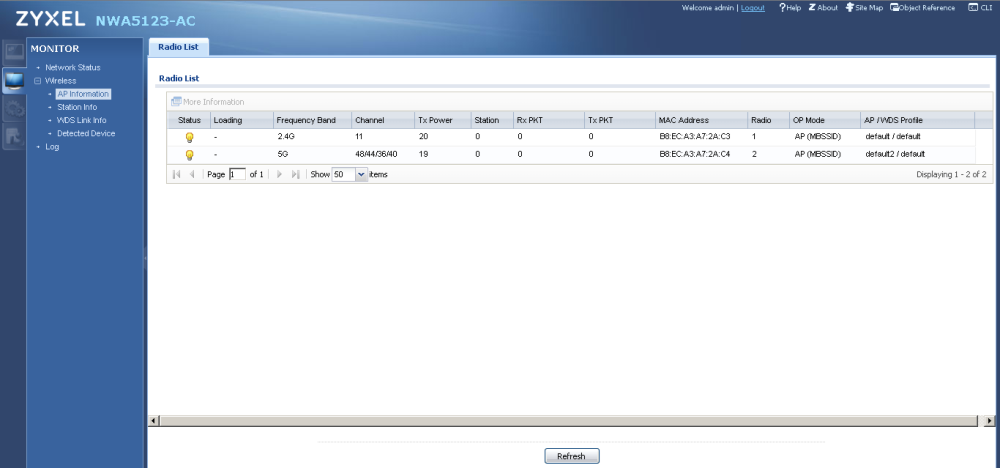This screenshot has height=468, width=1000.
Task: Sort by the Frequency Band column header
Action: (x=312, y=120)
